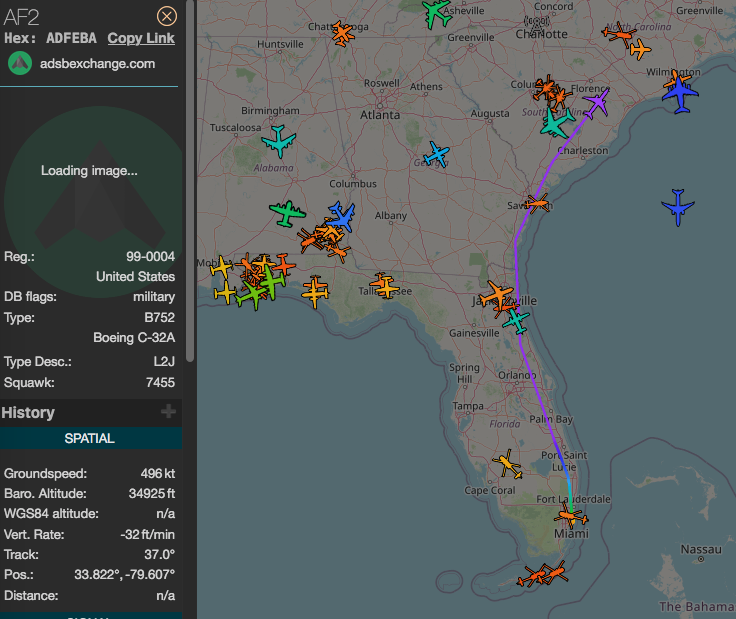Expand History with the plus icon
Image resolution: width=736 pixels, height=619 pixels.
click(168, 412)
